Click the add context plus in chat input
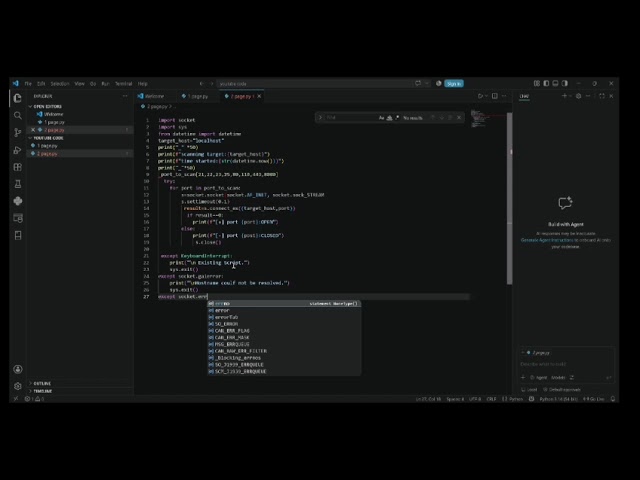 (x=523, y=377)
